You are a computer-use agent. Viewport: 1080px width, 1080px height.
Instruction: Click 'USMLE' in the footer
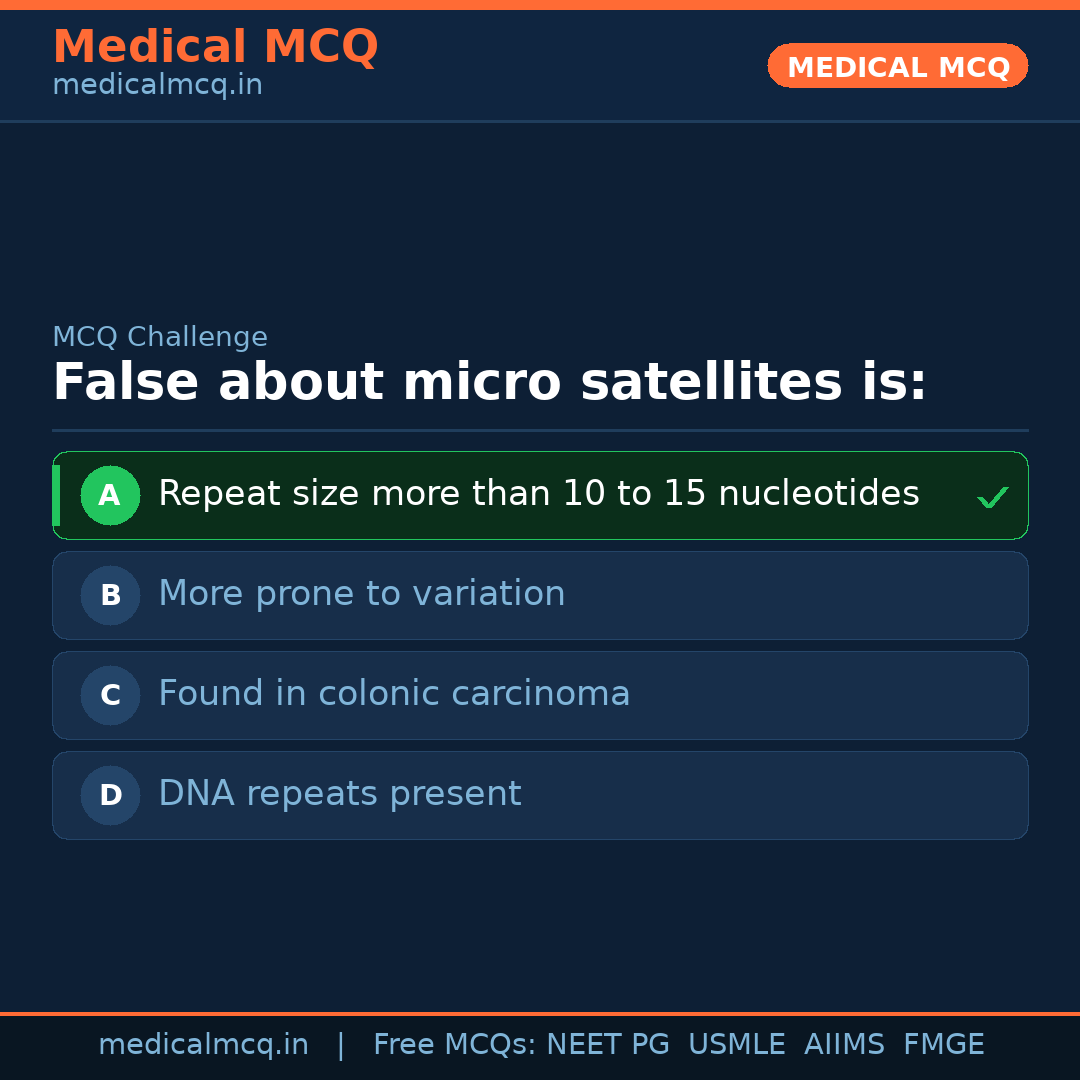coord(736,1045)
